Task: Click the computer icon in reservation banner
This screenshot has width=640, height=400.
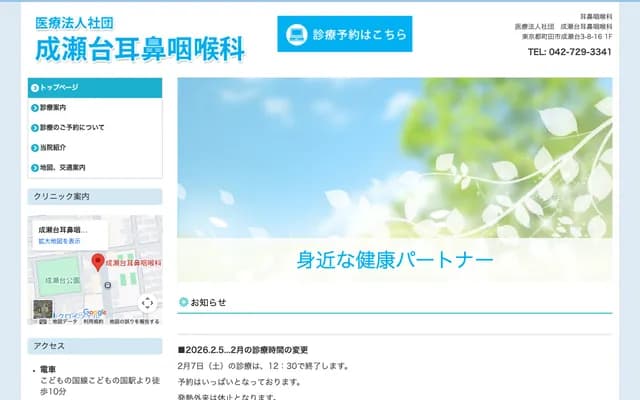Action: (x=296, y=34)
